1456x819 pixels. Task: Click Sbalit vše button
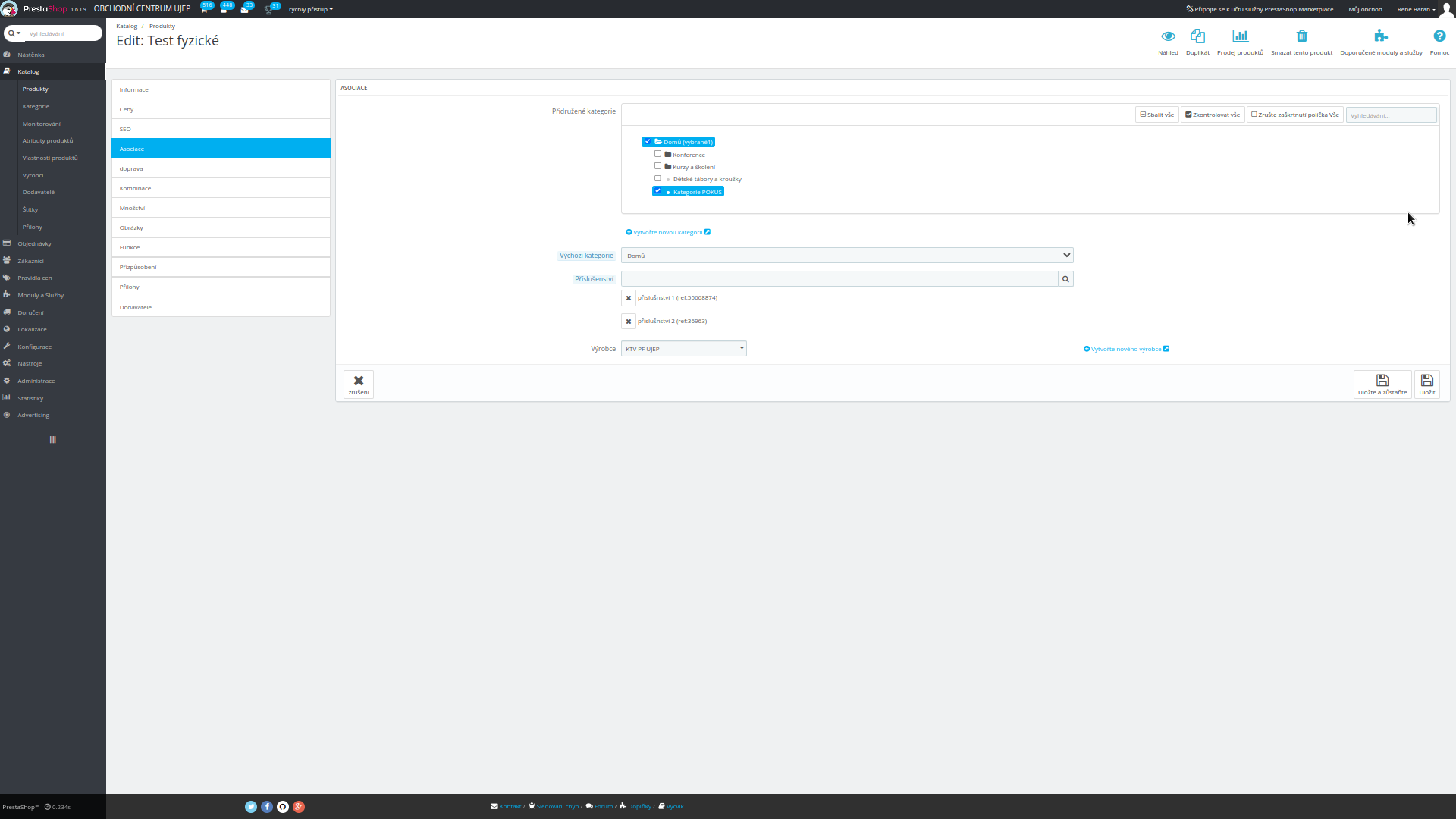pos(1156,115)
